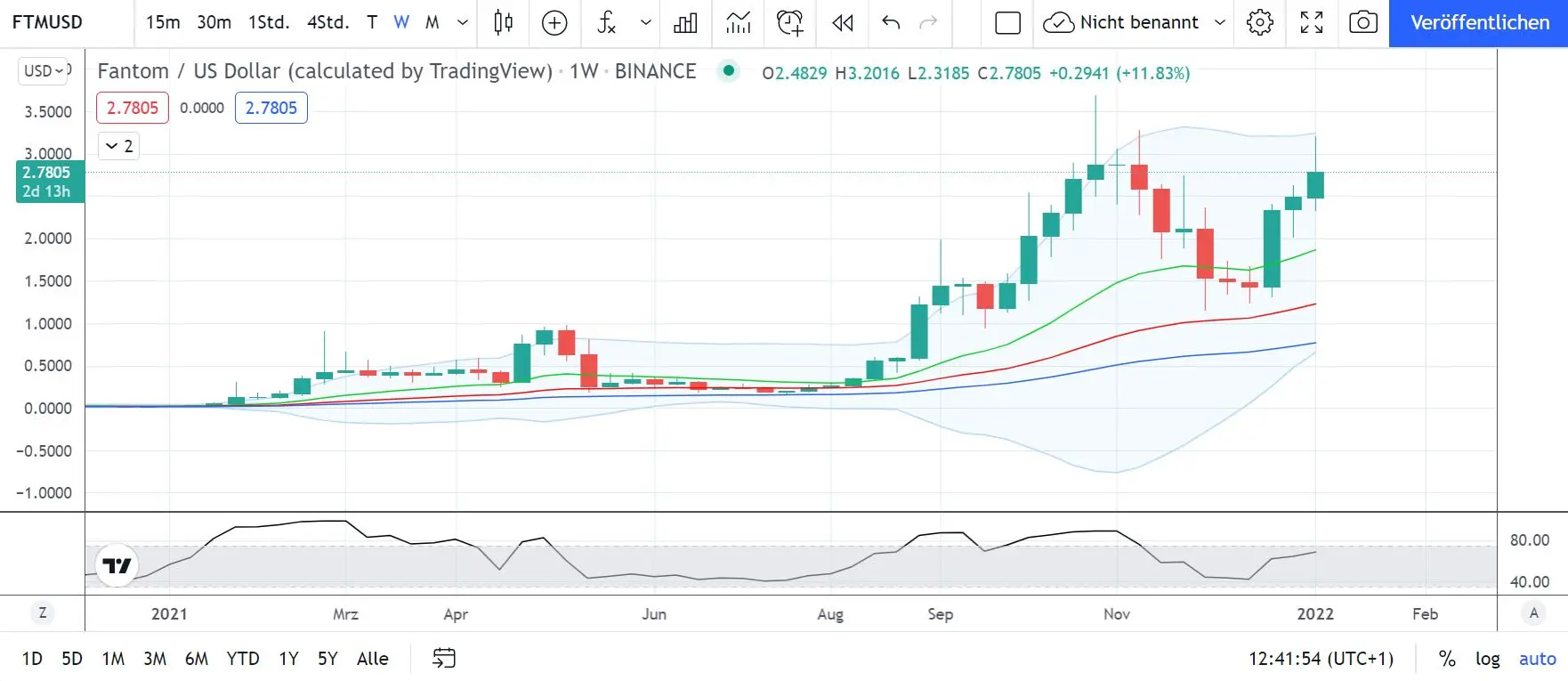The height and width of the screenshot is (681, 1568).
Task: Switch to the 1Std. interval
Action: pos(269,22)
